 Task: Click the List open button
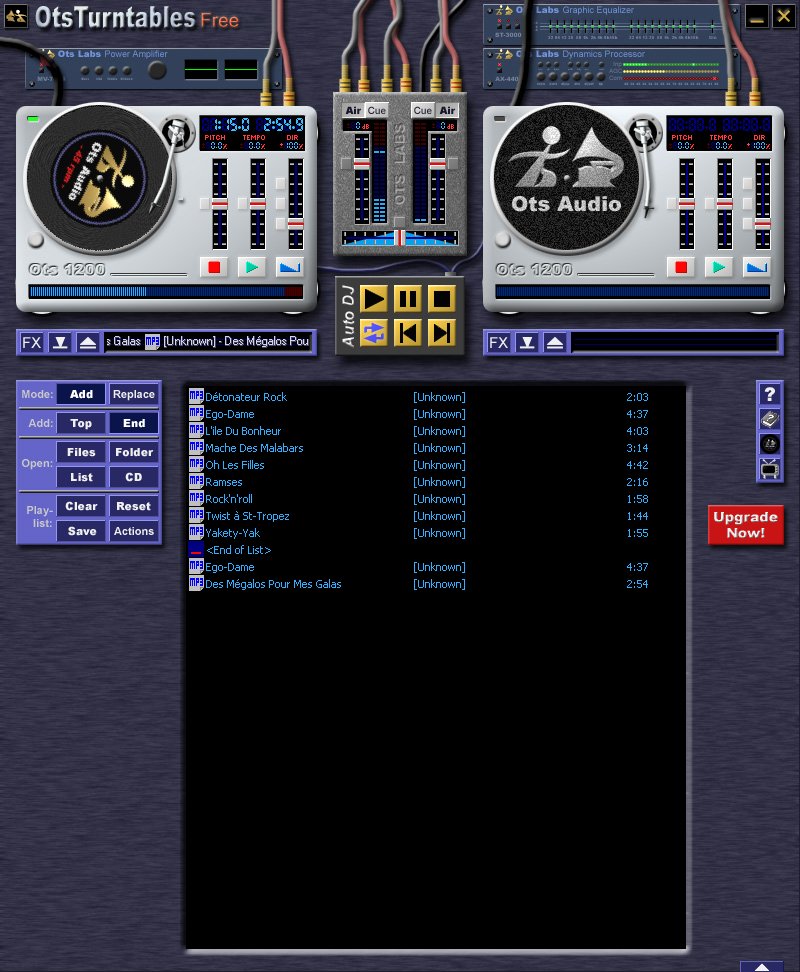click(x=81, y=477)
